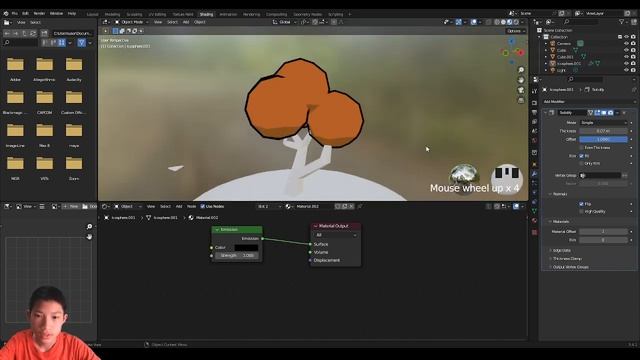The width and height of the screenshot is (640, 360).
Task: Click the Blender logo in the menu bar
Action: [x=6, y=13]
